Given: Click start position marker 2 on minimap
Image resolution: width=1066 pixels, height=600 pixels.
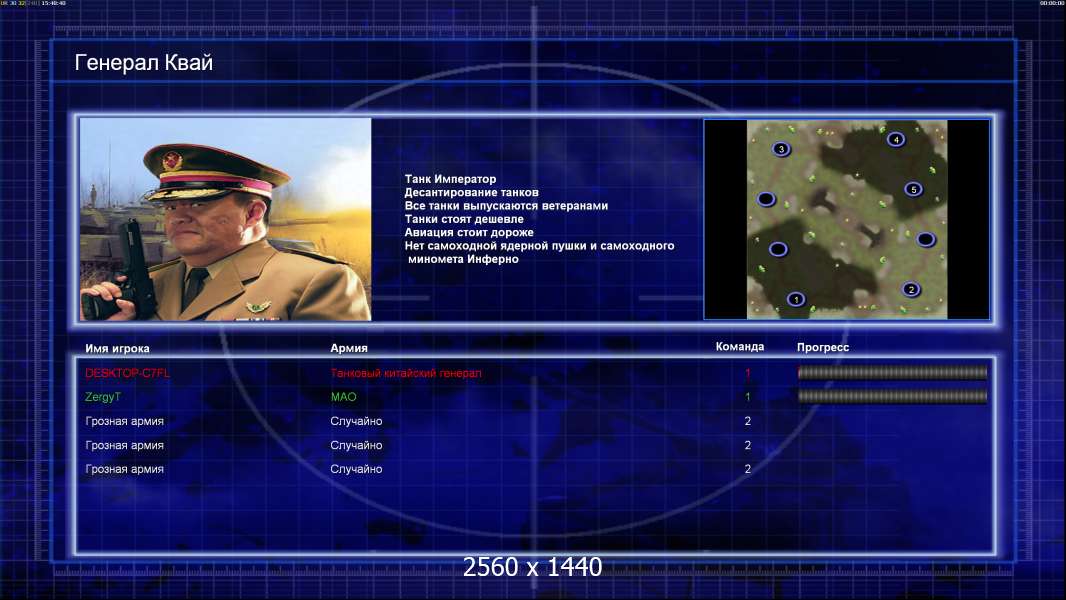Looking at the screenshot, I should [x=911, y=289].
